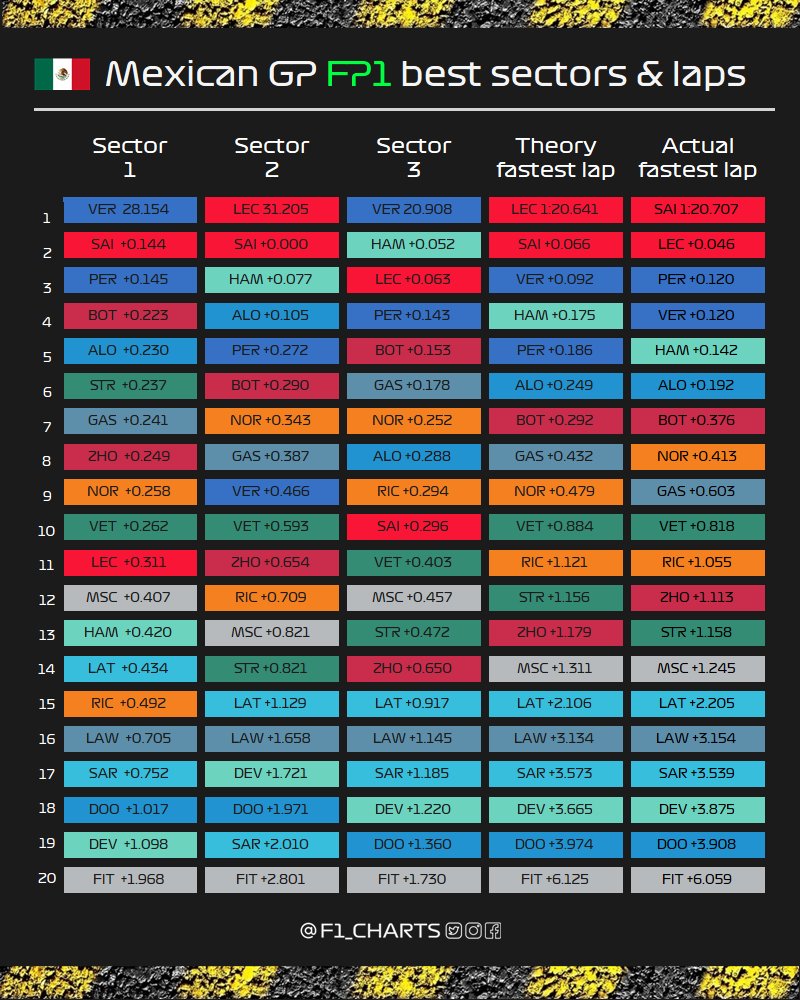This screenshot has height=1000, width=800.
Task: Select the Sector 2 column header
Action: [x=271, y=157]
